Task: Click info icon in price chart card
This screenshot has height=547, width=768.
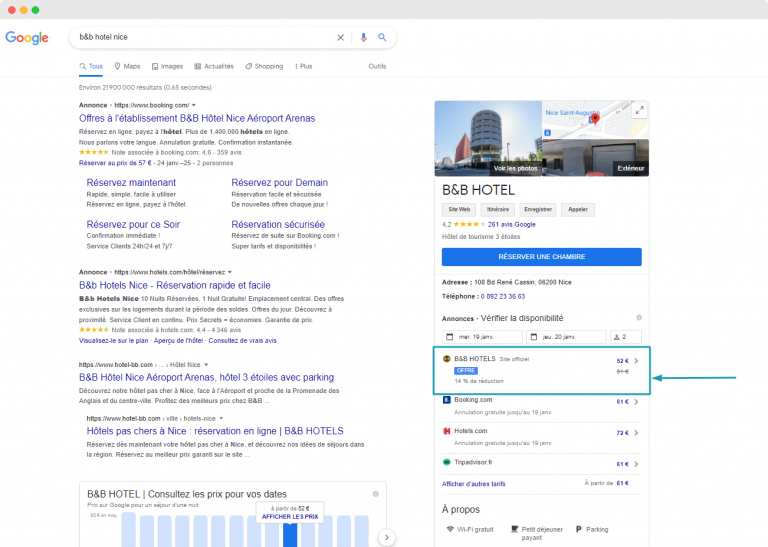Action: pos(376,494)
